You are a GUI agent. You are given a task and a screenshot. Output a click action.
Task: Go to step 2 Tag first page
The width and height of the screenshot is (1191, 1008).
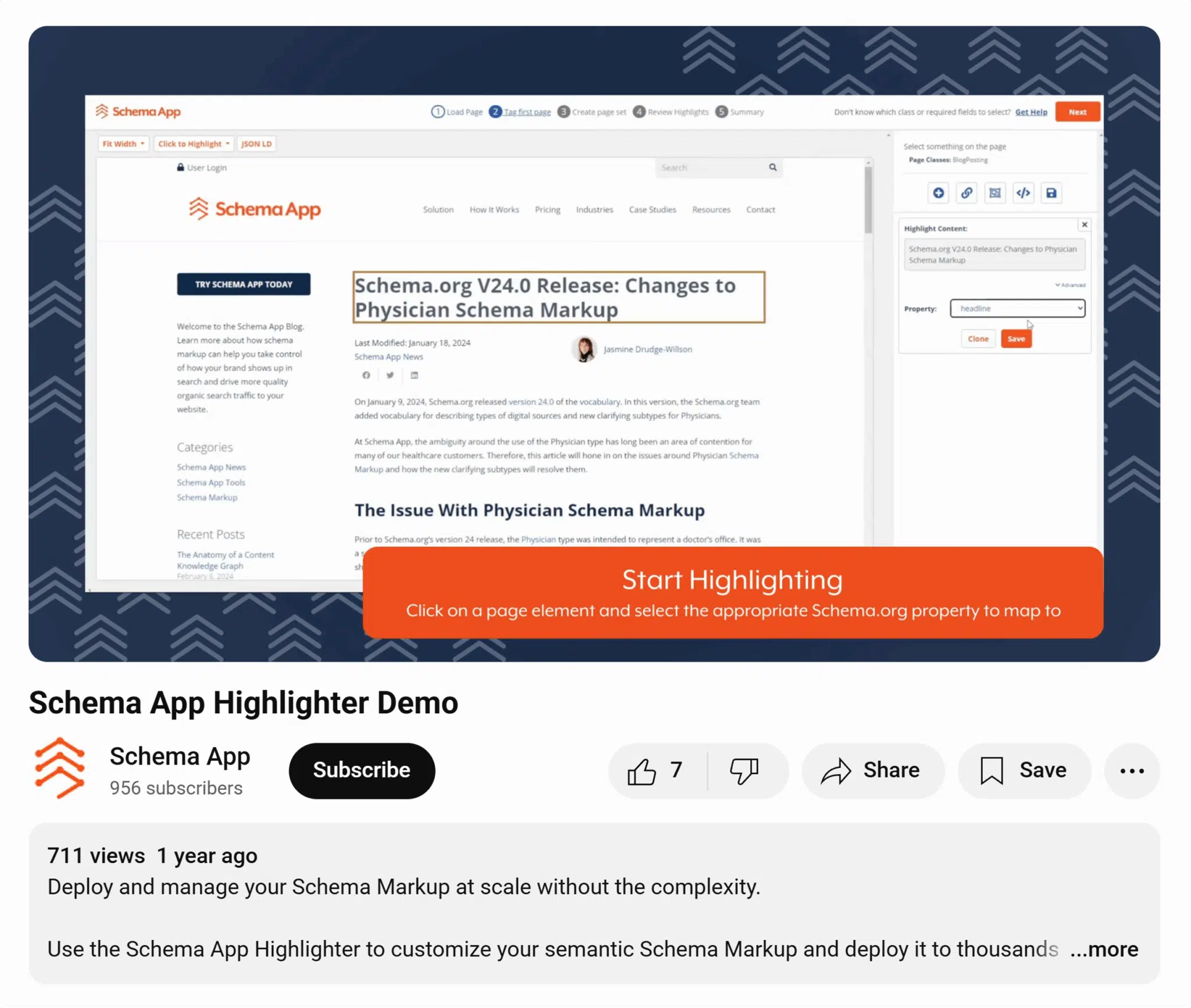click(520, 112)
